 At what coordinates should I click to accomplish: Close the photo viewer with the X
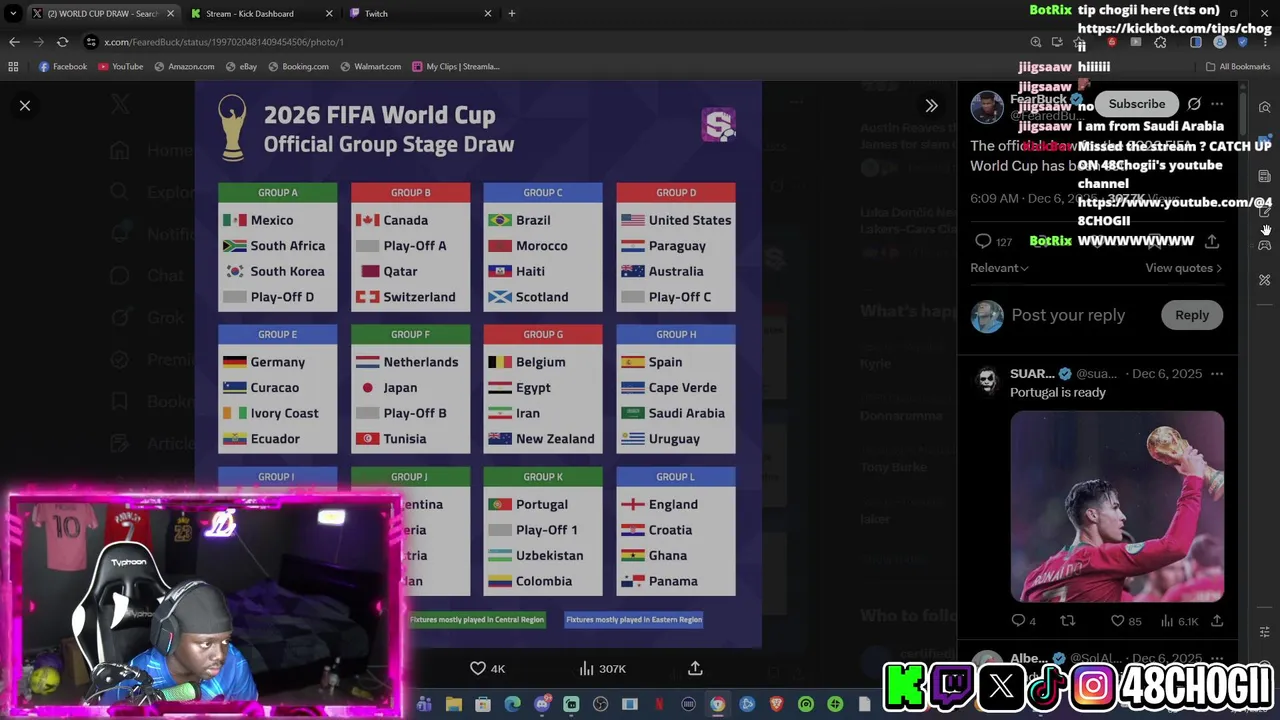pyautogui.click(x=25, y=105)
